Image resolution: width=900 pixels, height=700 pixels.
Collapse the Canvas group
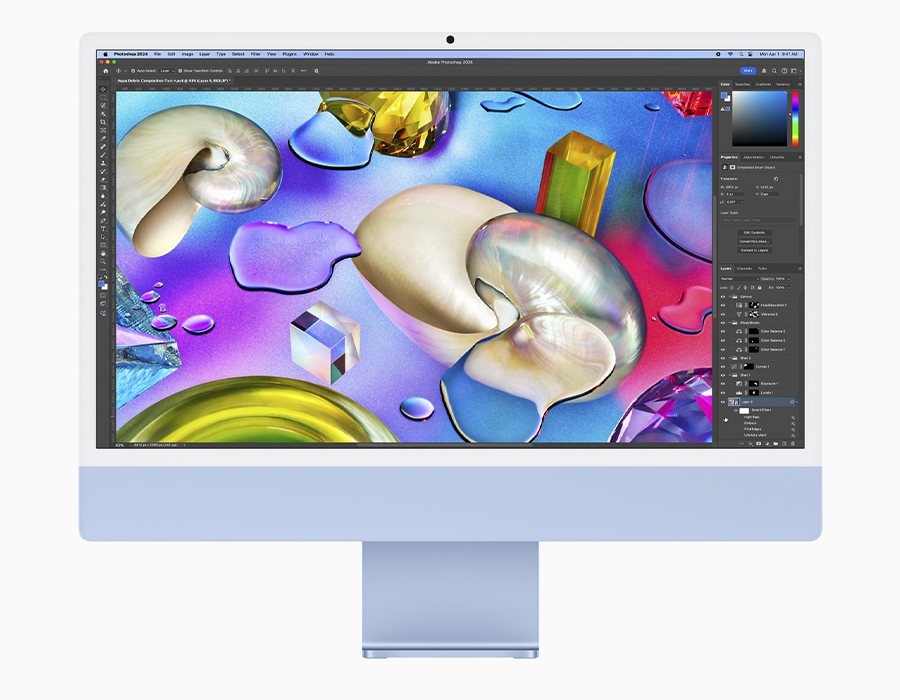click(730, 297)
